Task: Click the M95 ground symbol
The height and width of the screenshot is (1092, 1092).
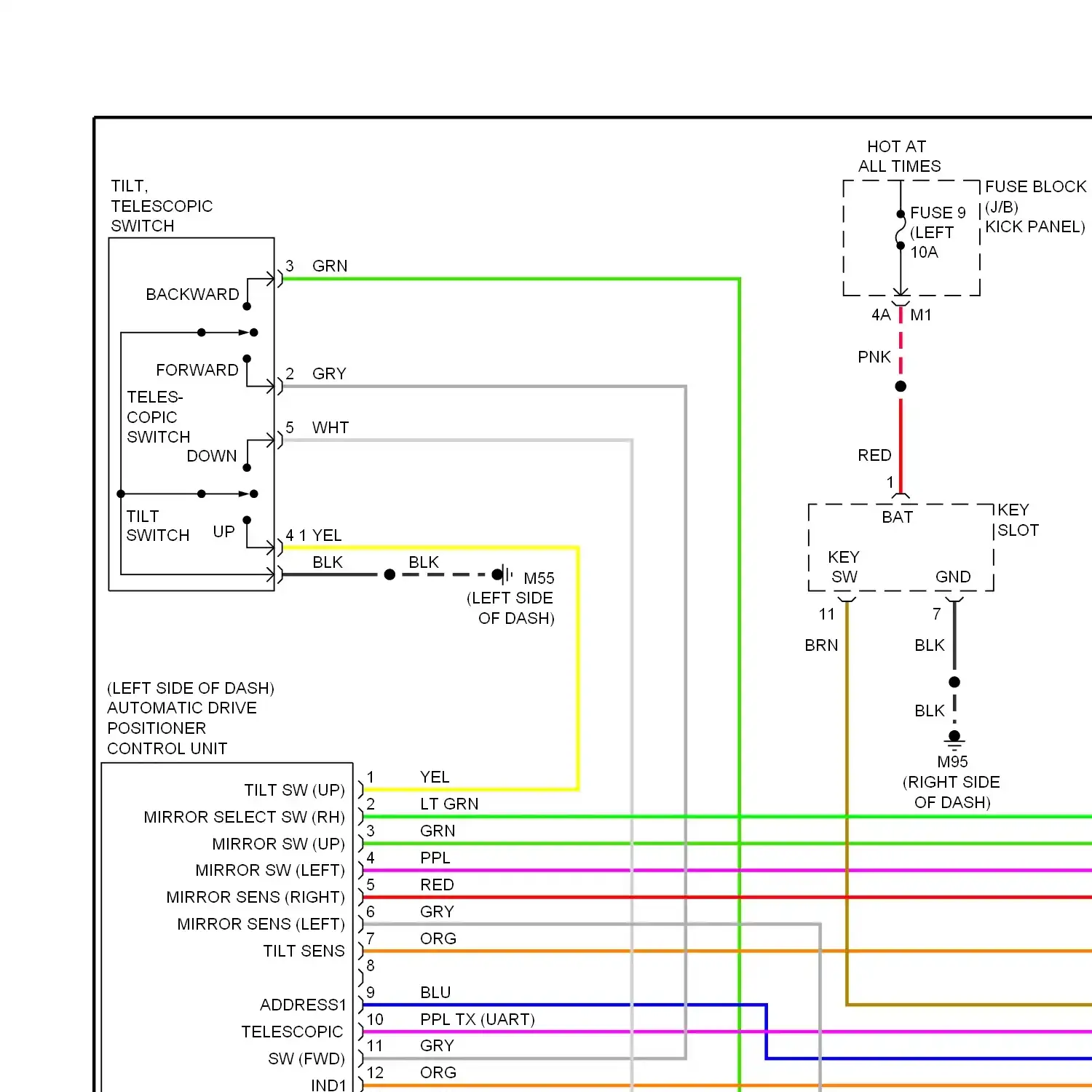Action: click(x=954, y=741)
